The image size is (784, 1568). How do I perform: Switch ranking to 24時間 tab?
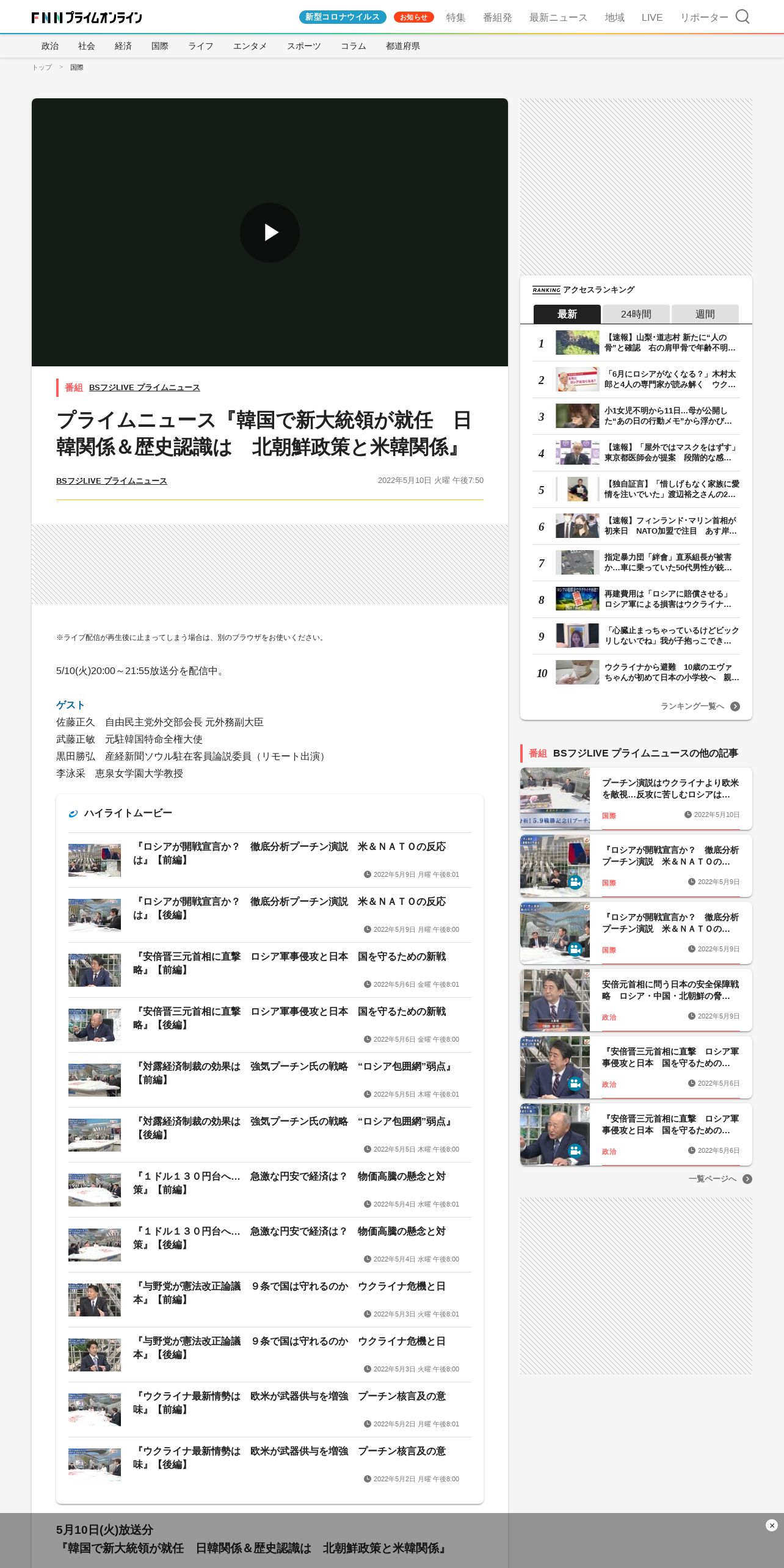[x=636, y=314]
